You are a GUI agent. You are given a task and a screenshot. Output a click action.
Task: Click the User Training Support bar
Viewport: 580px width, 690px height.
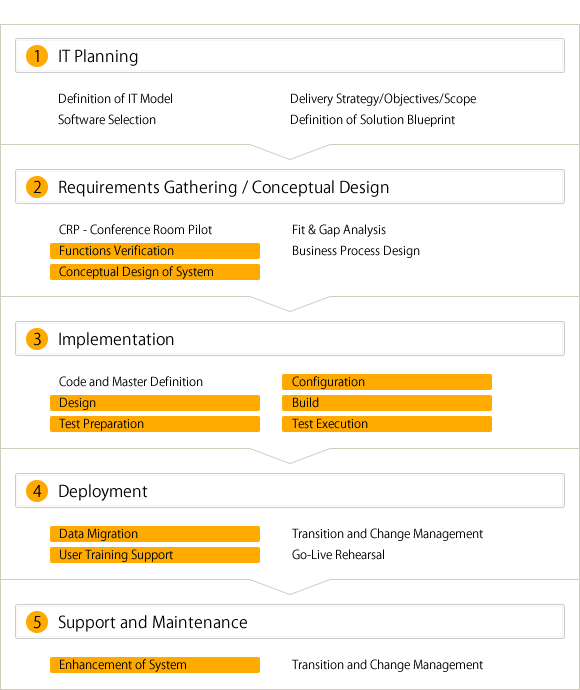(155, 555)
